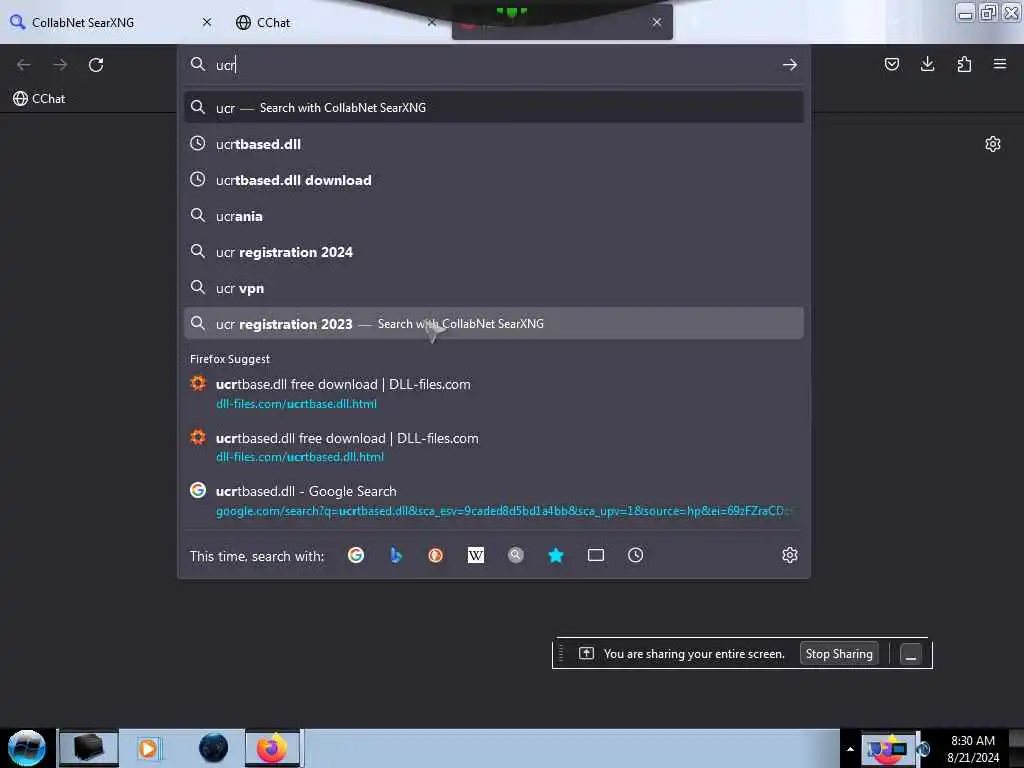Choose 'ucrtbased.dll download' suggestion
This screenshot has width=1024, height=768.
coord(494,180)
